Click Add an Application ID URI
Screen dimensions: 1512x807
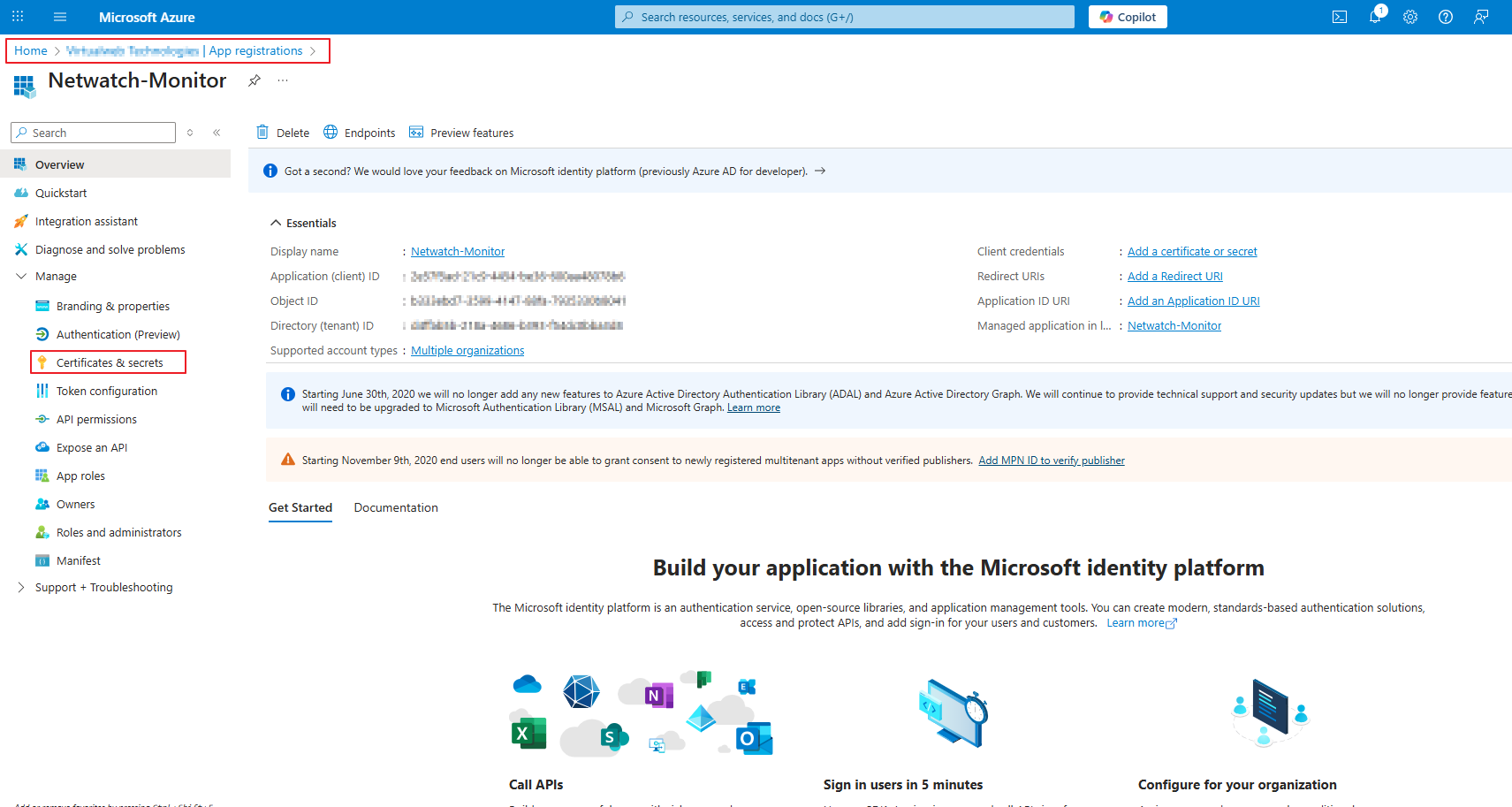(x=1194, y=301)
